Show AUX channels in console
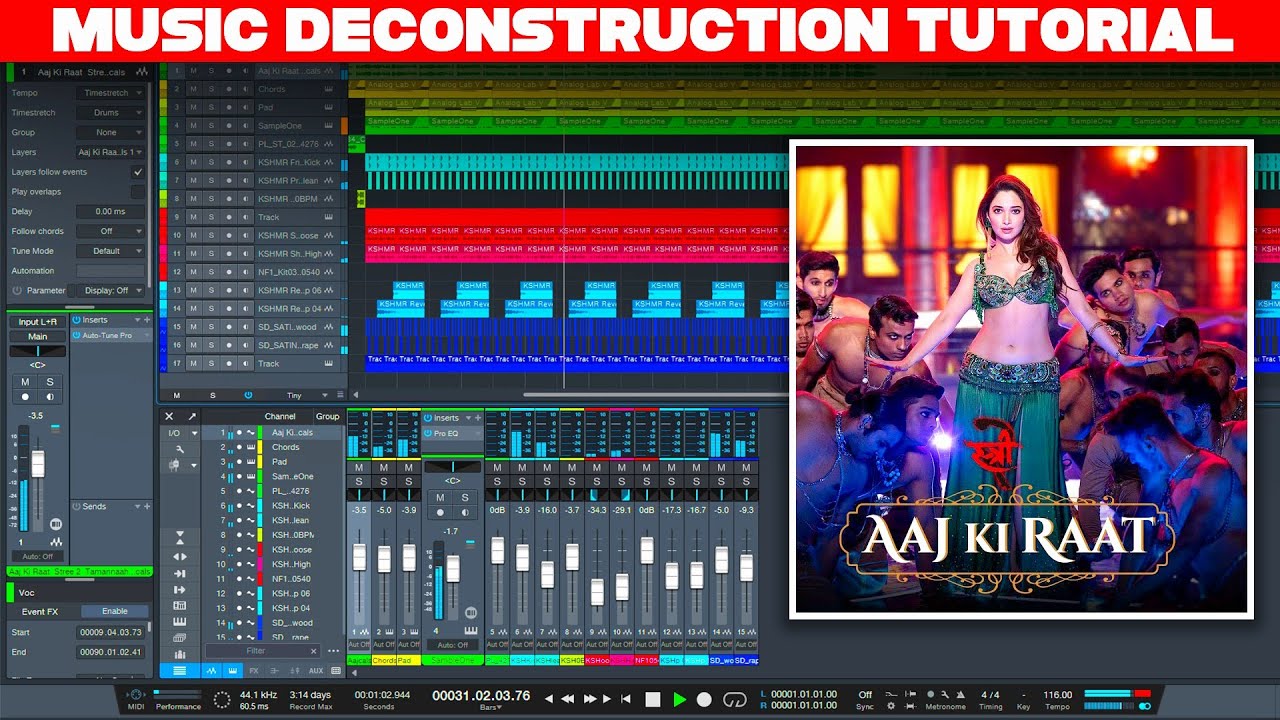This screenshot has height=720, width=1280. coord(316,671)
